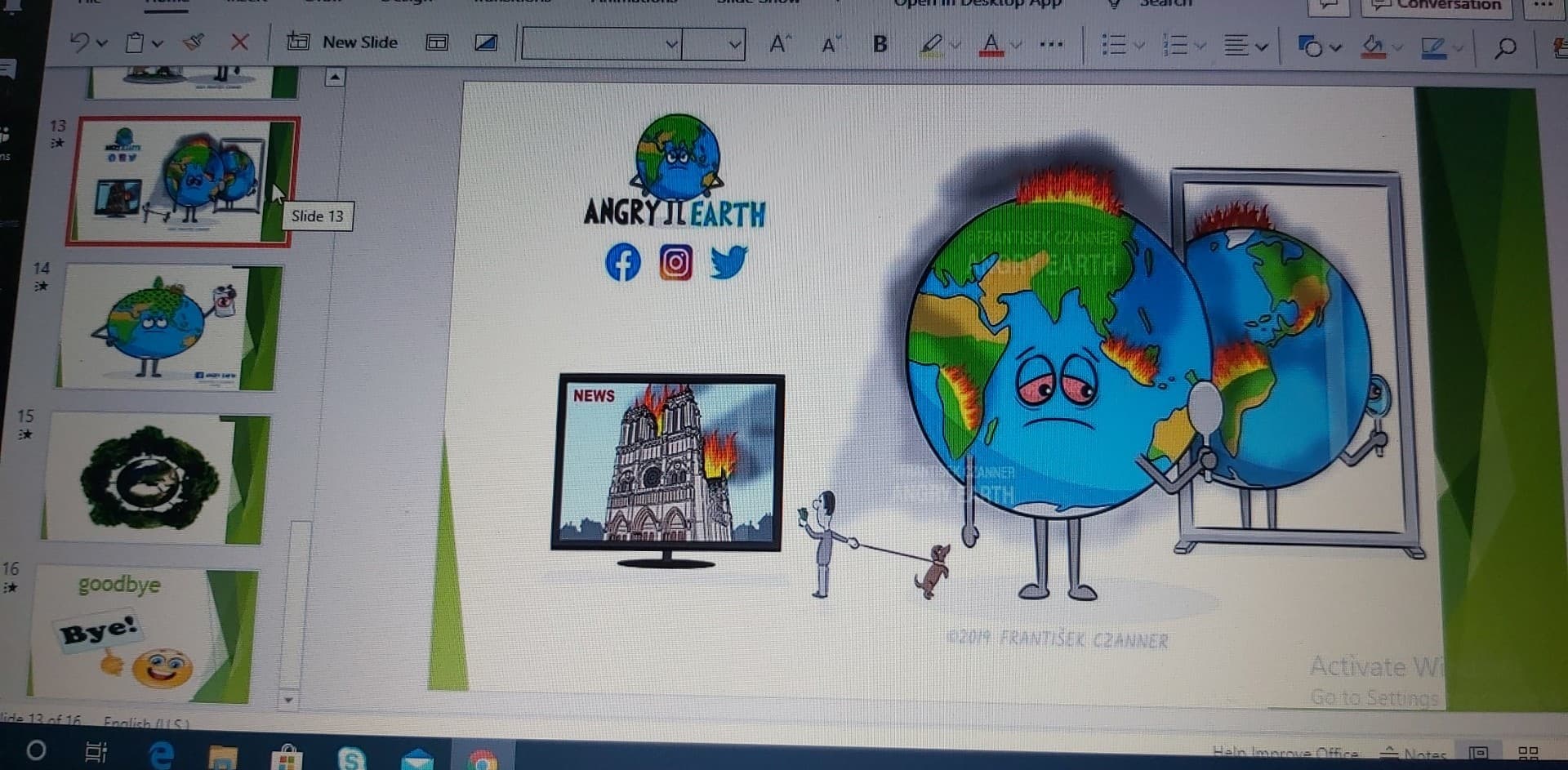Open Skype from the taskbar
The height and width of the screenshot is (770, 1568).
click(351, 759)
